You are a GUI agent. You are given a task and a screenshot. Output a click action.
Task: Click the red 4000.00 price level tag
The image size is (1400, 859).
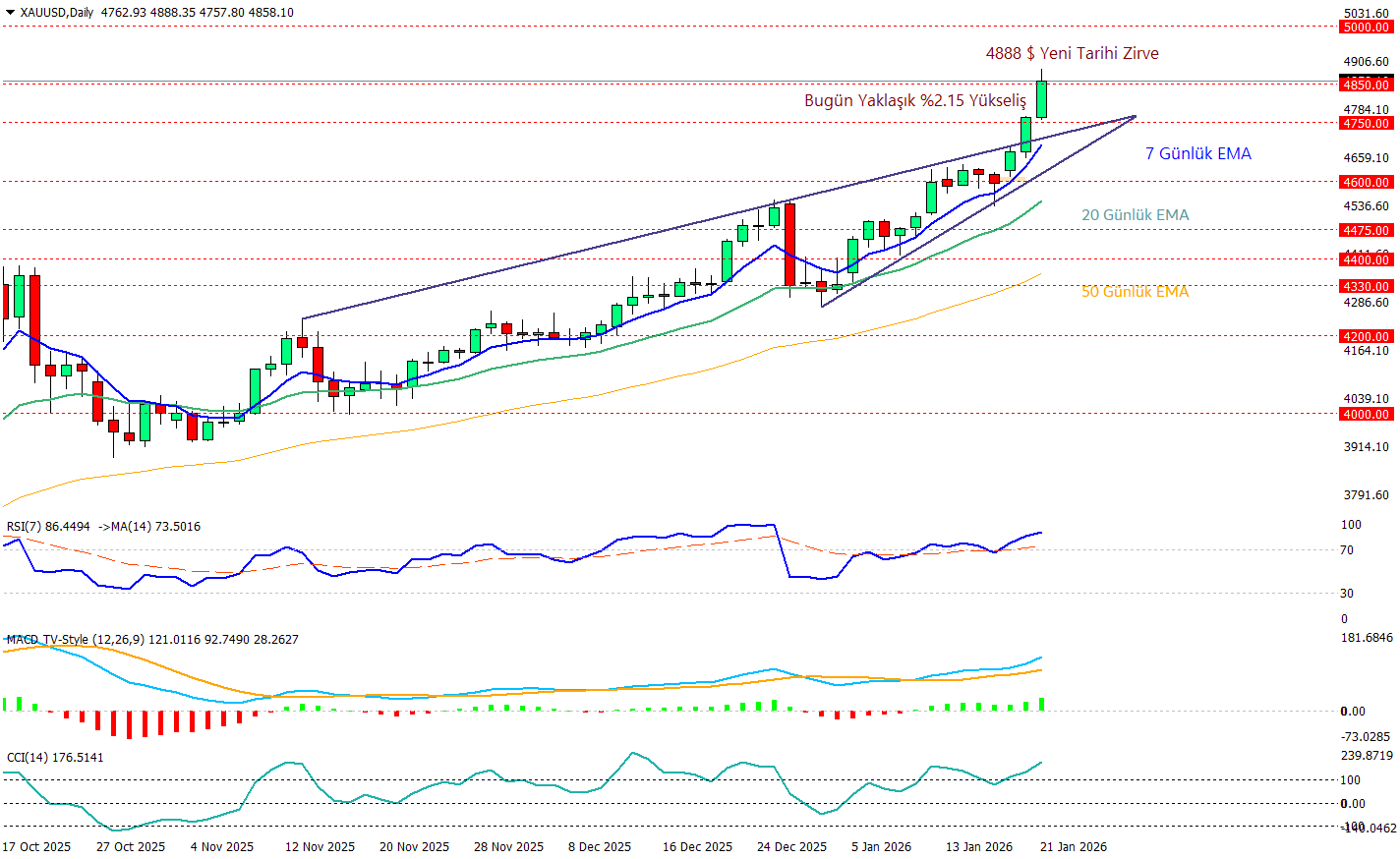tap(1367, 414)
